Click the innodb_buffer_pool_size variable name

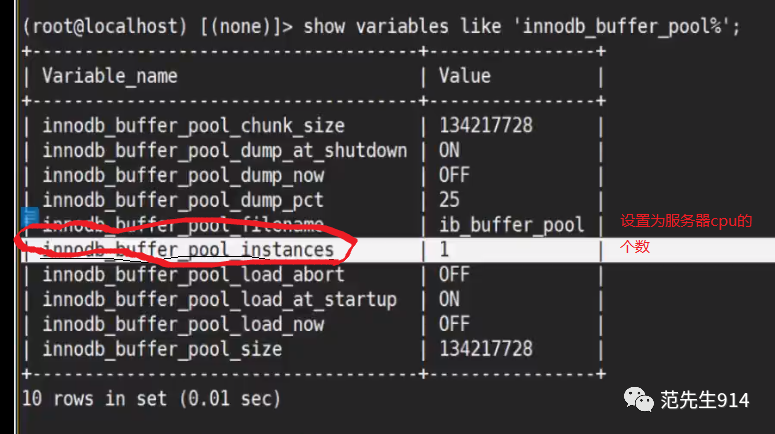pyautogui.click(x=162, y=349)
